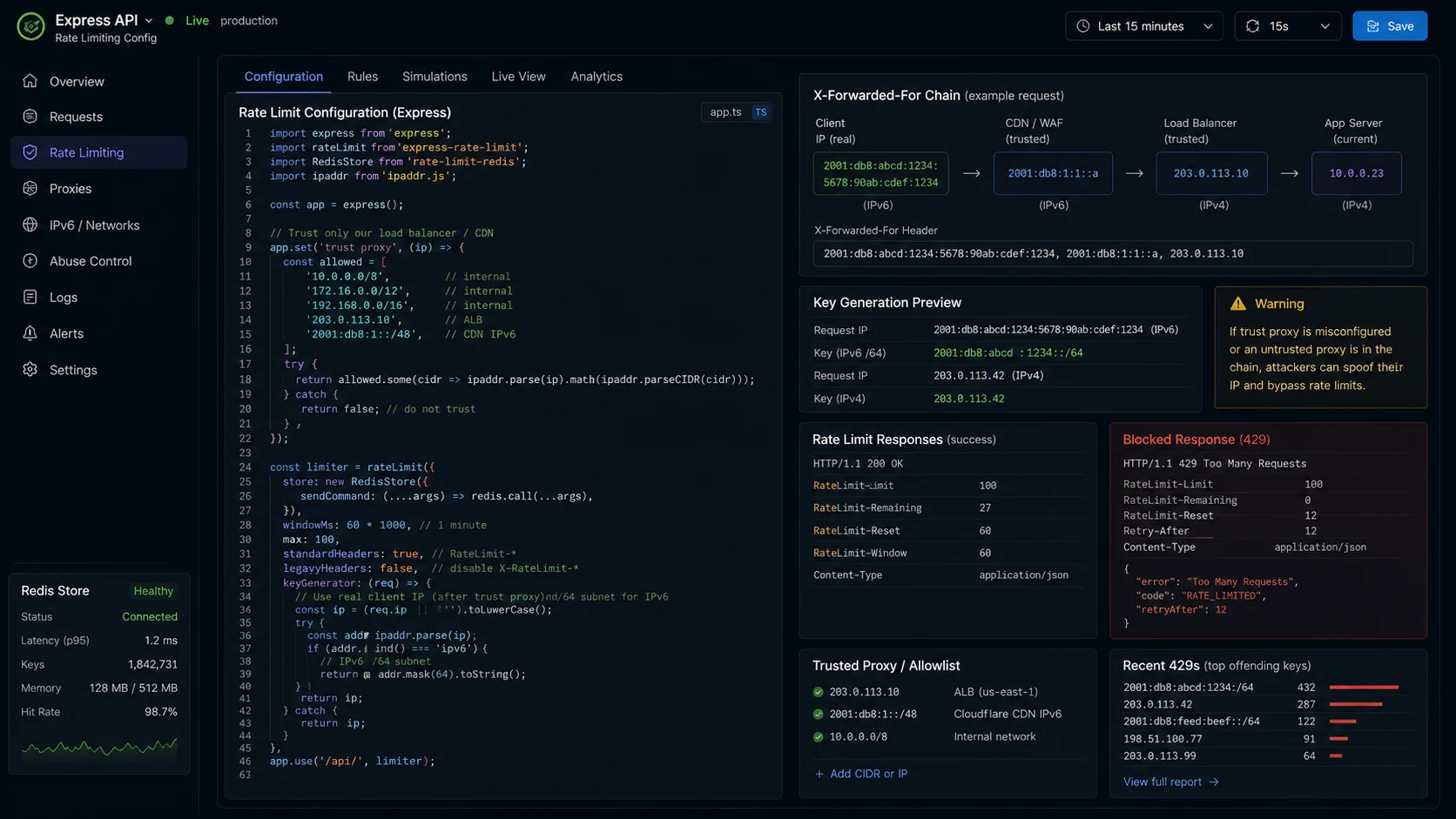The height and width of the screenshot is (819, 1456).
Task: Click the Rate Limiting shield icon
Action: point(30,152)
